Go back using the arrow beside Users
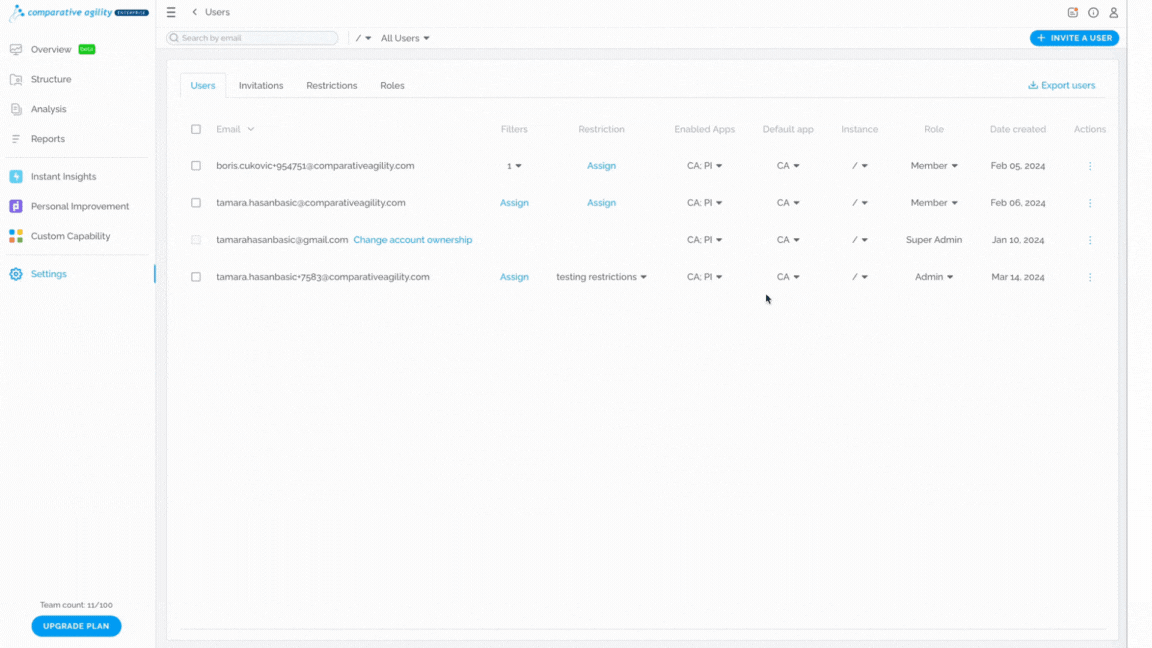This screenshot has height=648, width=1152. point(195,12)
